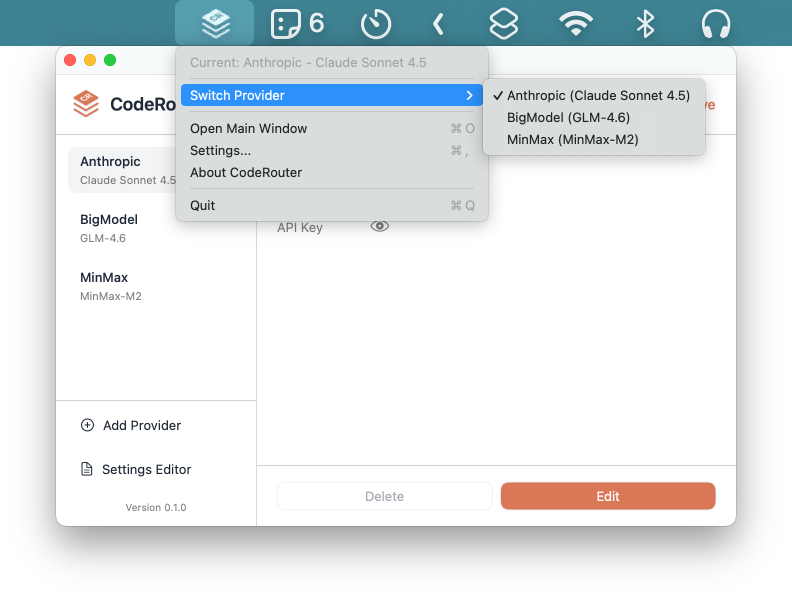This screenshot has width=792, height=592.
Task: Click the CodeRouter menu bar icon
Action: pos(214,22)
